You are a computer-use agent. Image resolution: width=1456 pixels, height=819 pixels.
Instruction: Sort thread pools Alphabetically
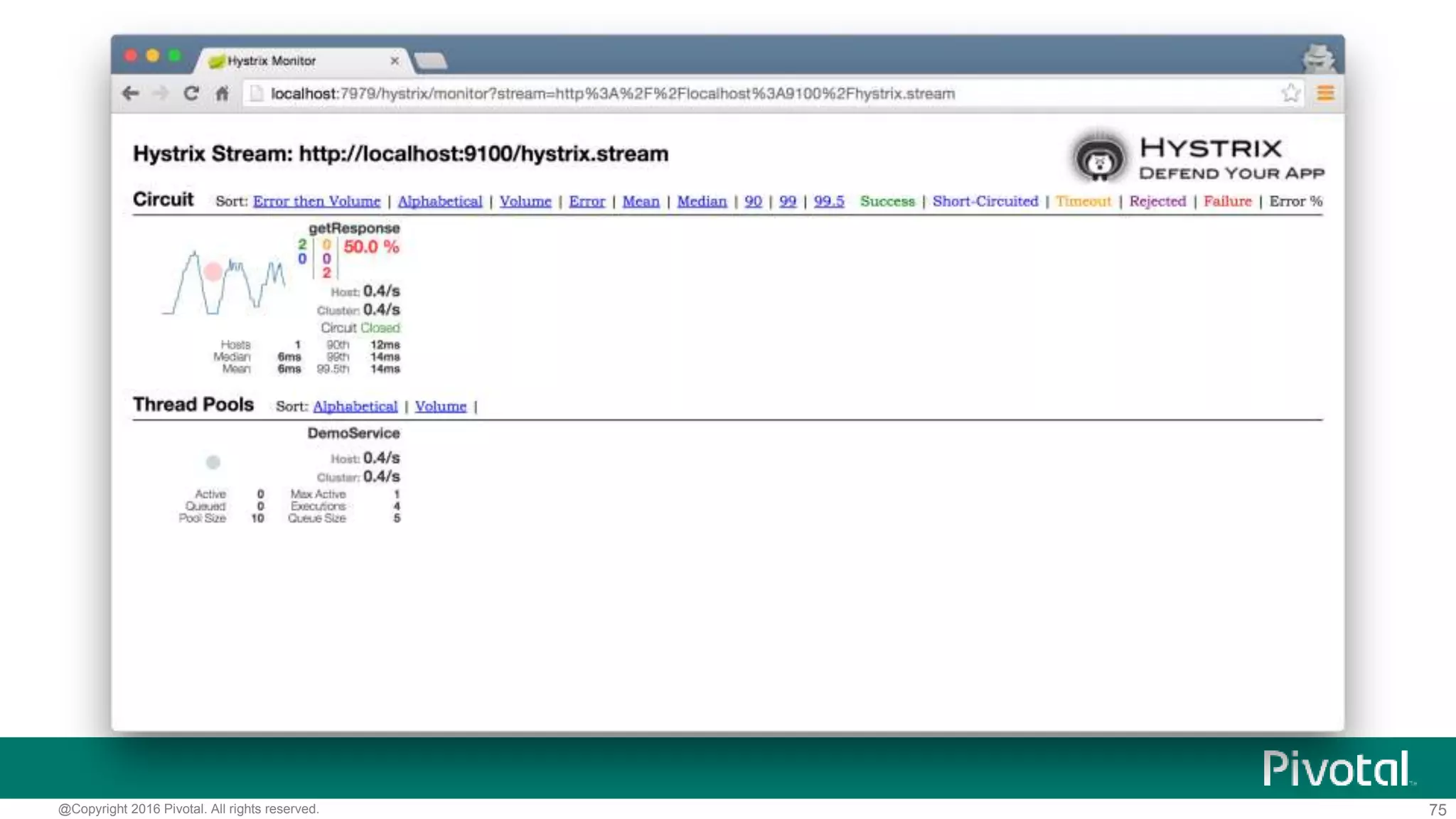355,407
